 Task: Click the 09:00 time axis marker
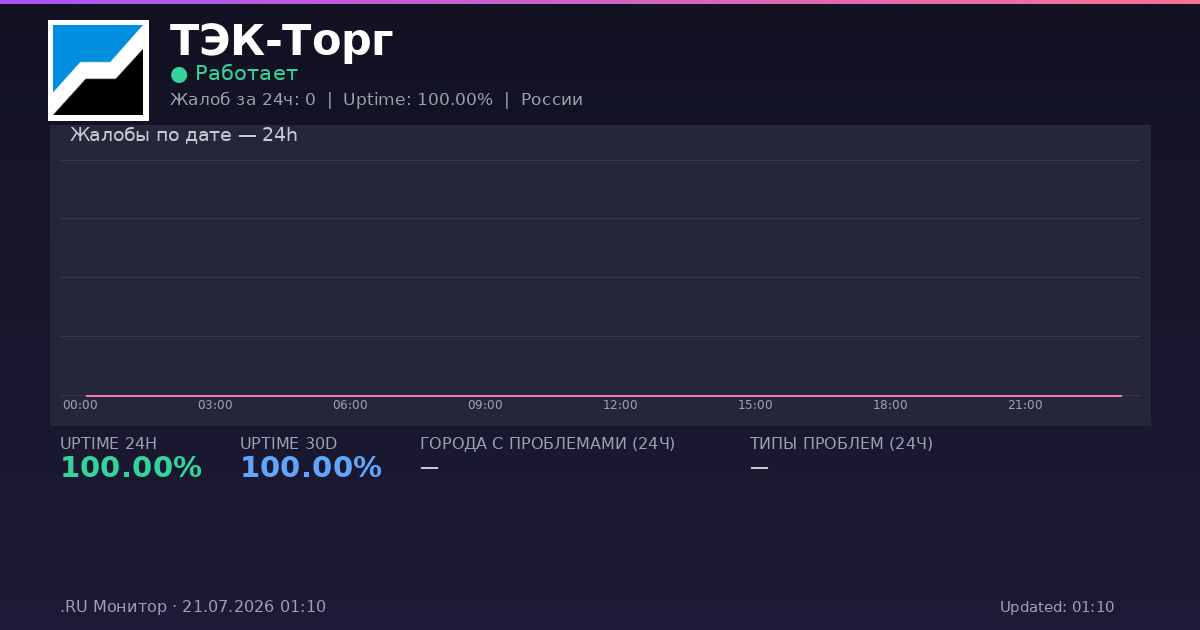(x=485, y=405)
